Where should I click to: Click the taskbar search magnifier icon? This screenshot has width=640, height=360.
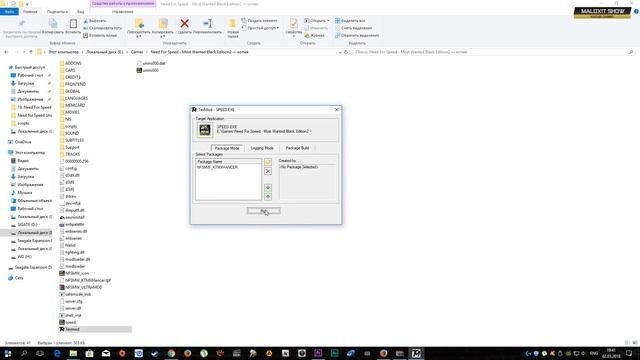(x=24, y=353)
